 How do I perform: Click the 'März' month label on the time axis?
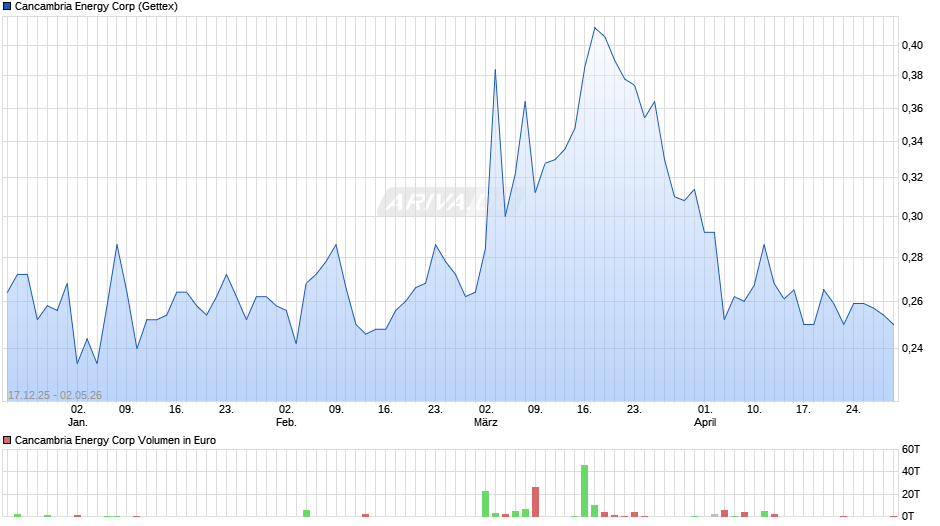click(486, 422)
